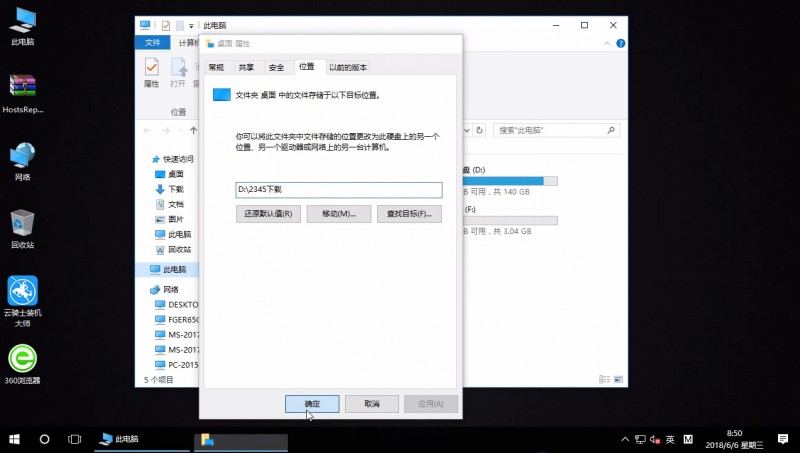800x453 pixels.
Task: Open the Action Center notification icon
Action: [x=783, y=439]
